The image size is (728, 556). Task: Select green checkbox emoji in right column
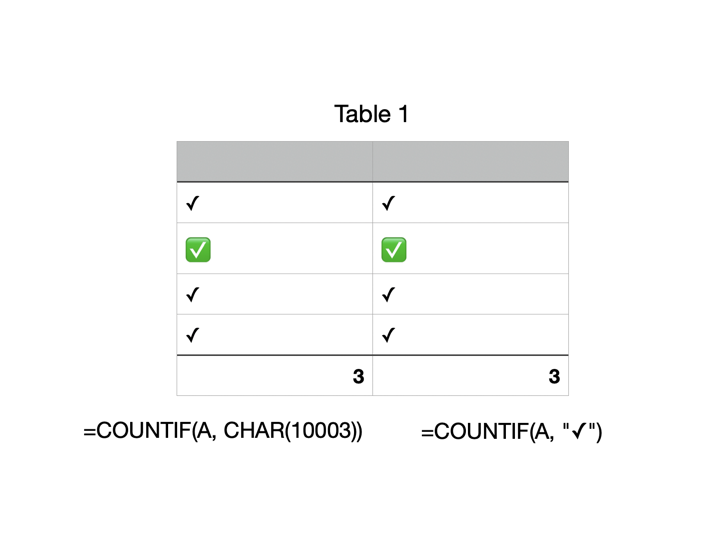point(394,249)
